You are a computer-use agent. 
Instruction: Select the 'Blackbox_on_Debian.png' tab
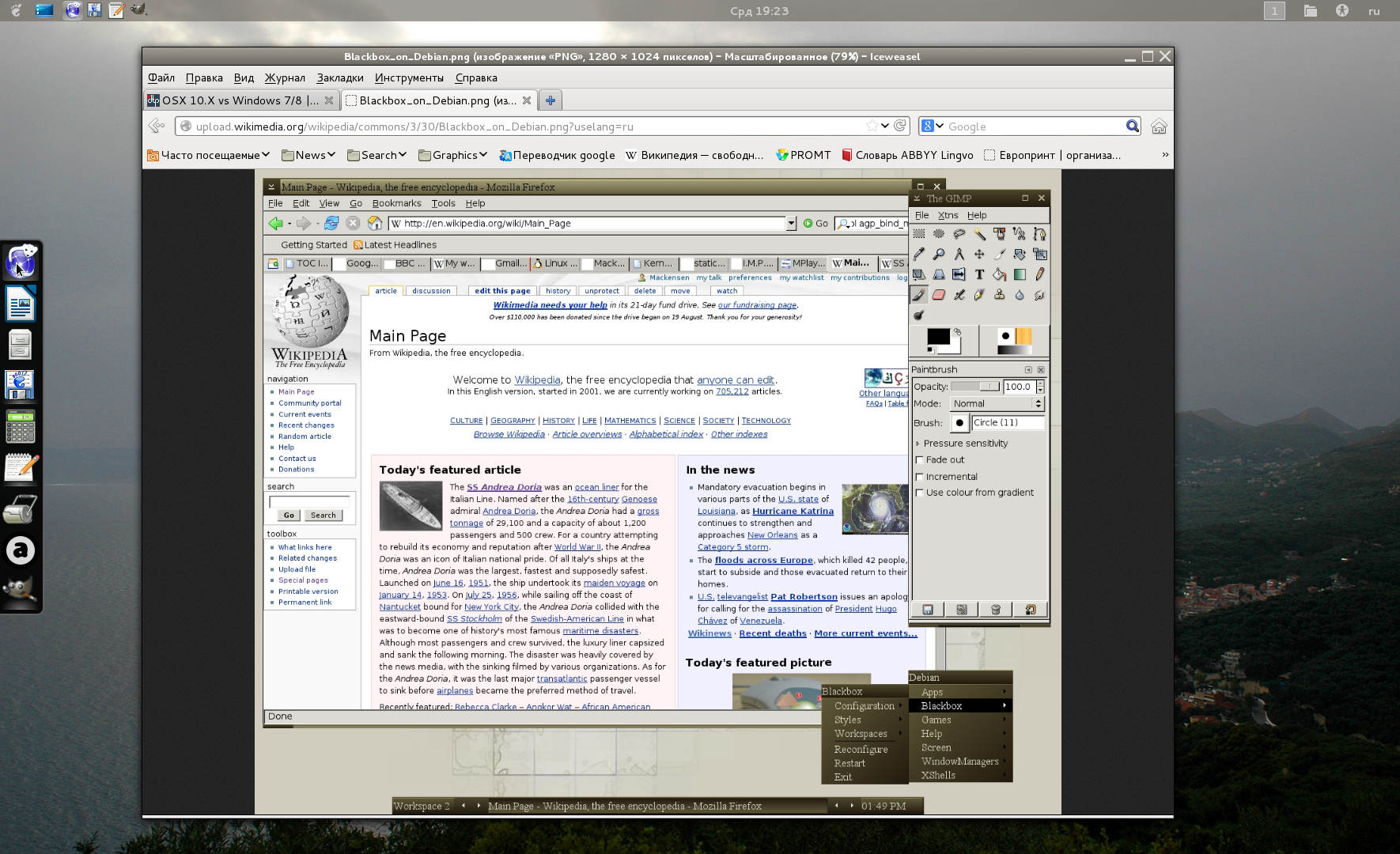tap(439, 100)
